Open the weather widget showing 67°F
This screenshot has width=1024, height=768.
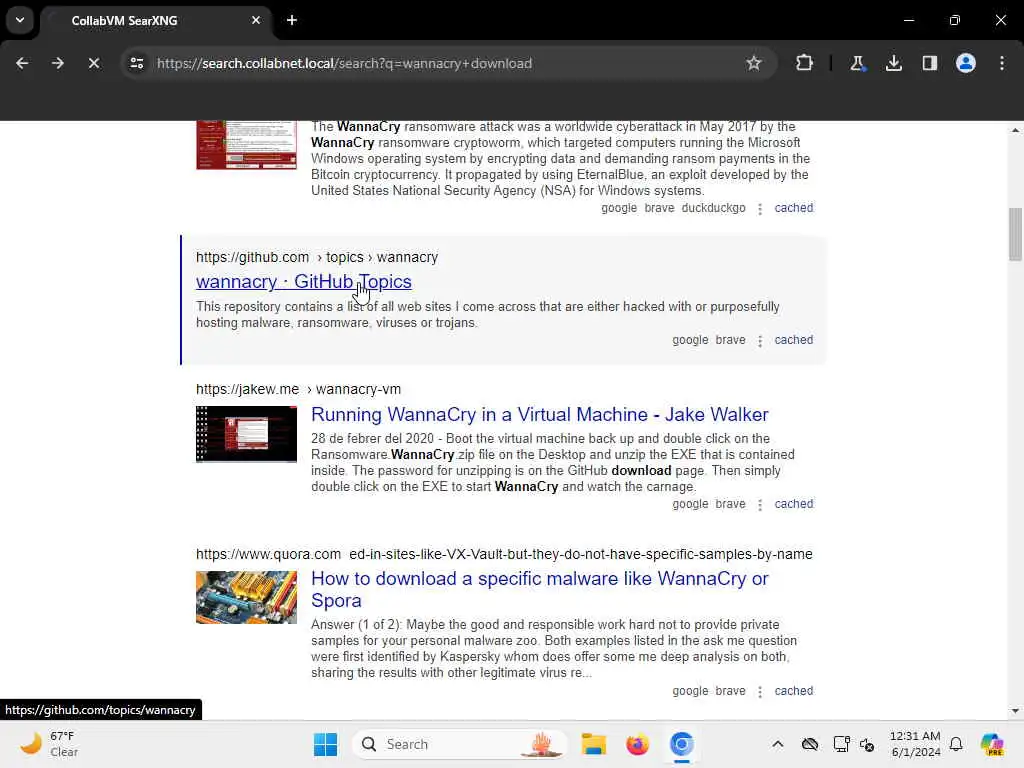coord(49,744)
